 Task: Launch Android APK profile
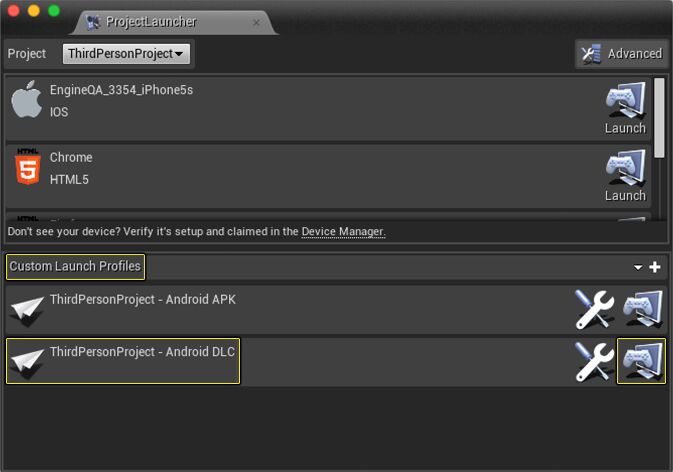(x=643, y=309)
